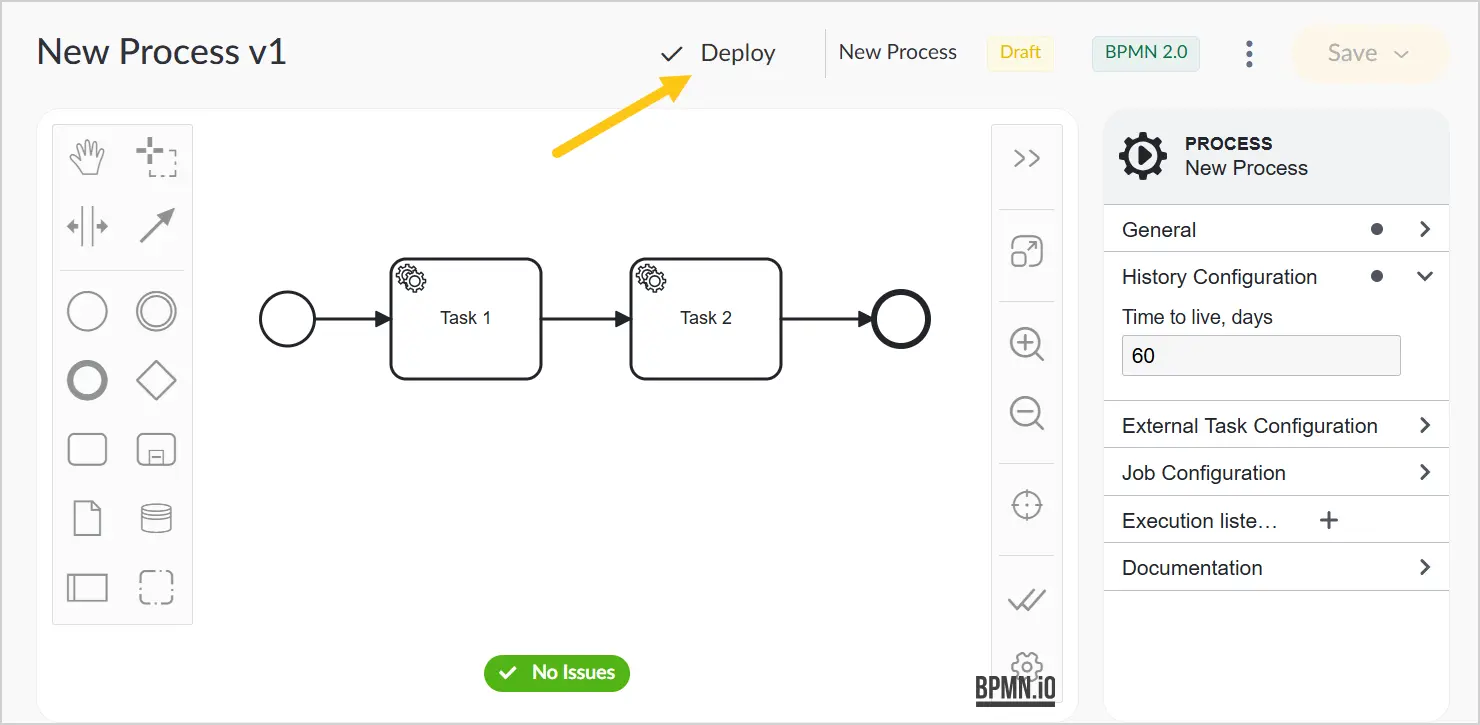Create an expanded SubProcess from palette

pos(156,449)
